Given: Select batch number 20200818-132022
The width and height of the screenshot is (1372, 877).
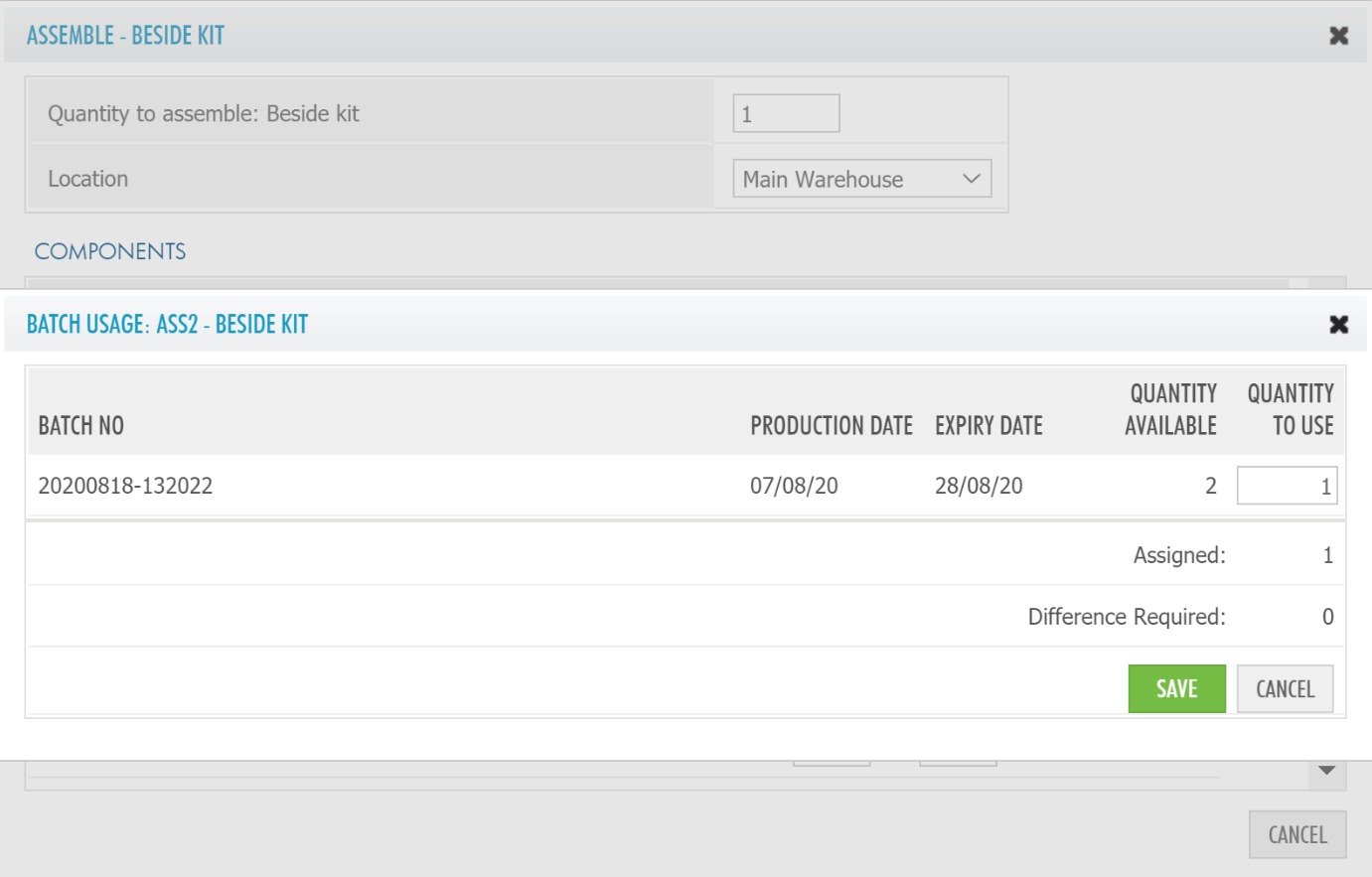Looking at the screenshot, I should coord(125,486).
